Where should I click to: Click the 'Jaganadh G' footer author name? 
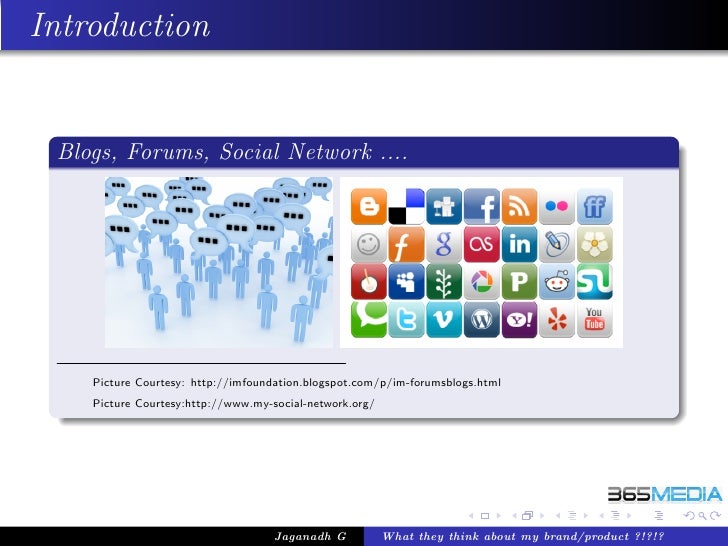point(311,537)
